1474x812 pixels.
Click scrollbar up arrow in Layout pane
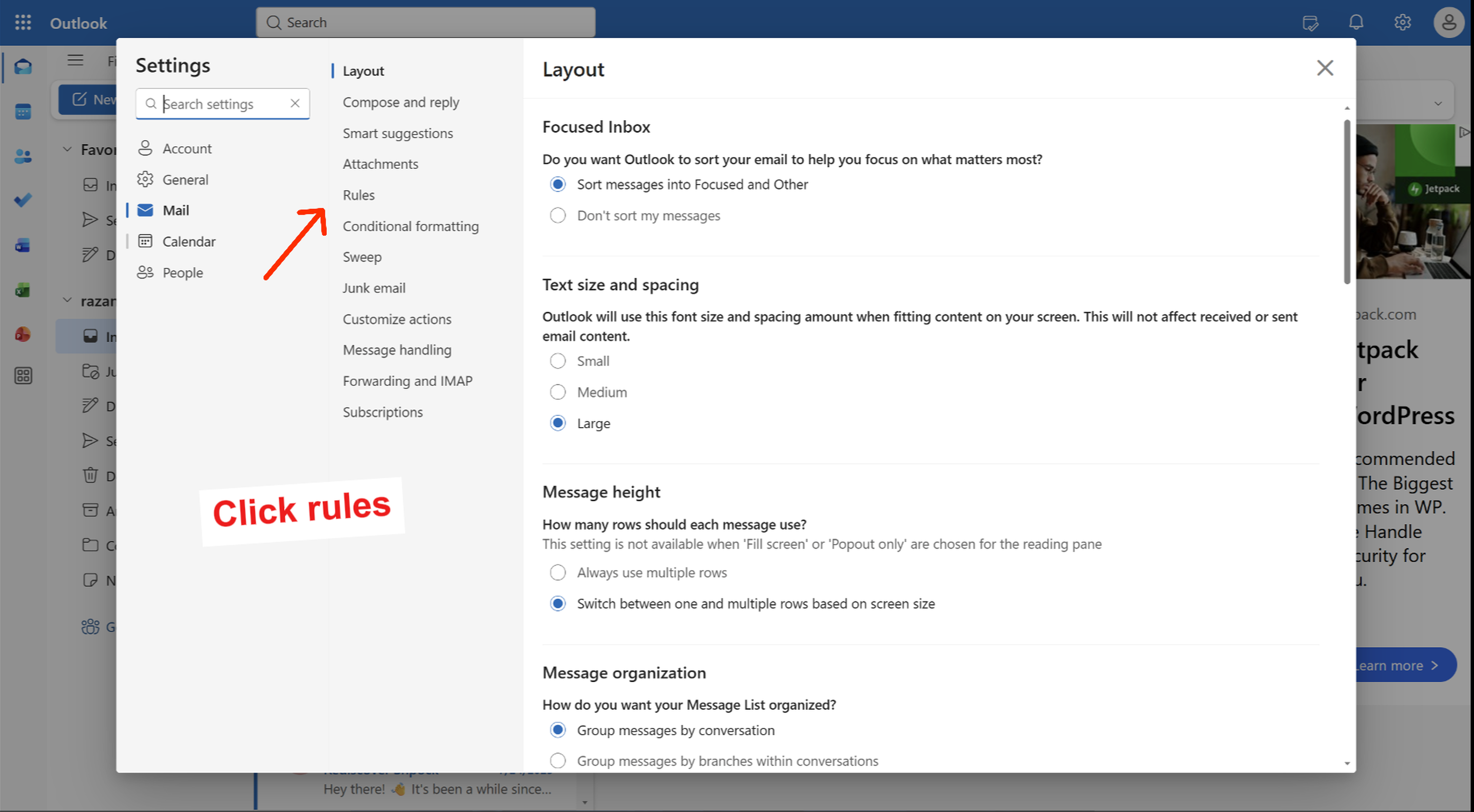click(1347, 108)
